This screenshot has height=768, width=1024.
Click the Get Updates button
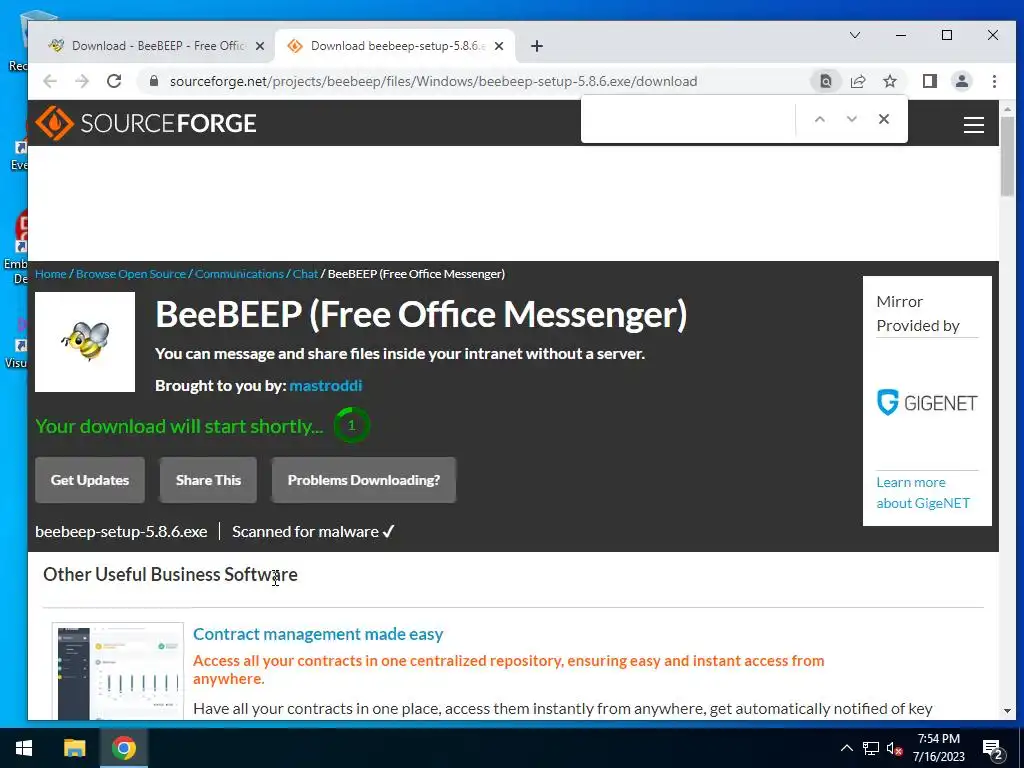(90, 480)
